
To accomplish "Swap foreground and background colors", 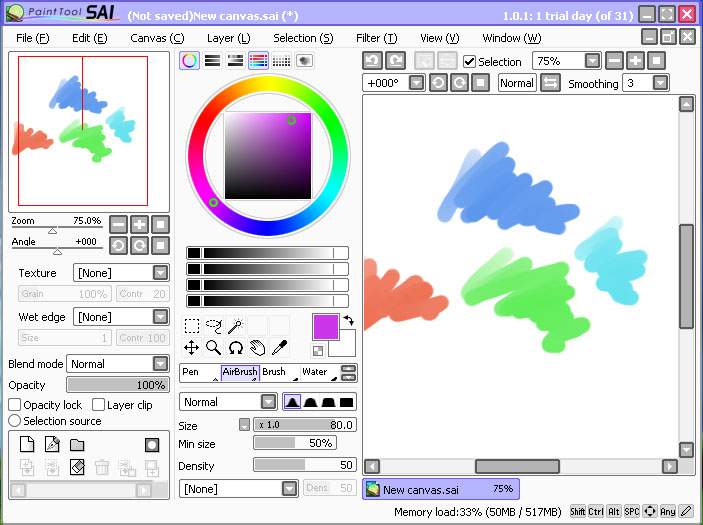I will coord(349,320).
